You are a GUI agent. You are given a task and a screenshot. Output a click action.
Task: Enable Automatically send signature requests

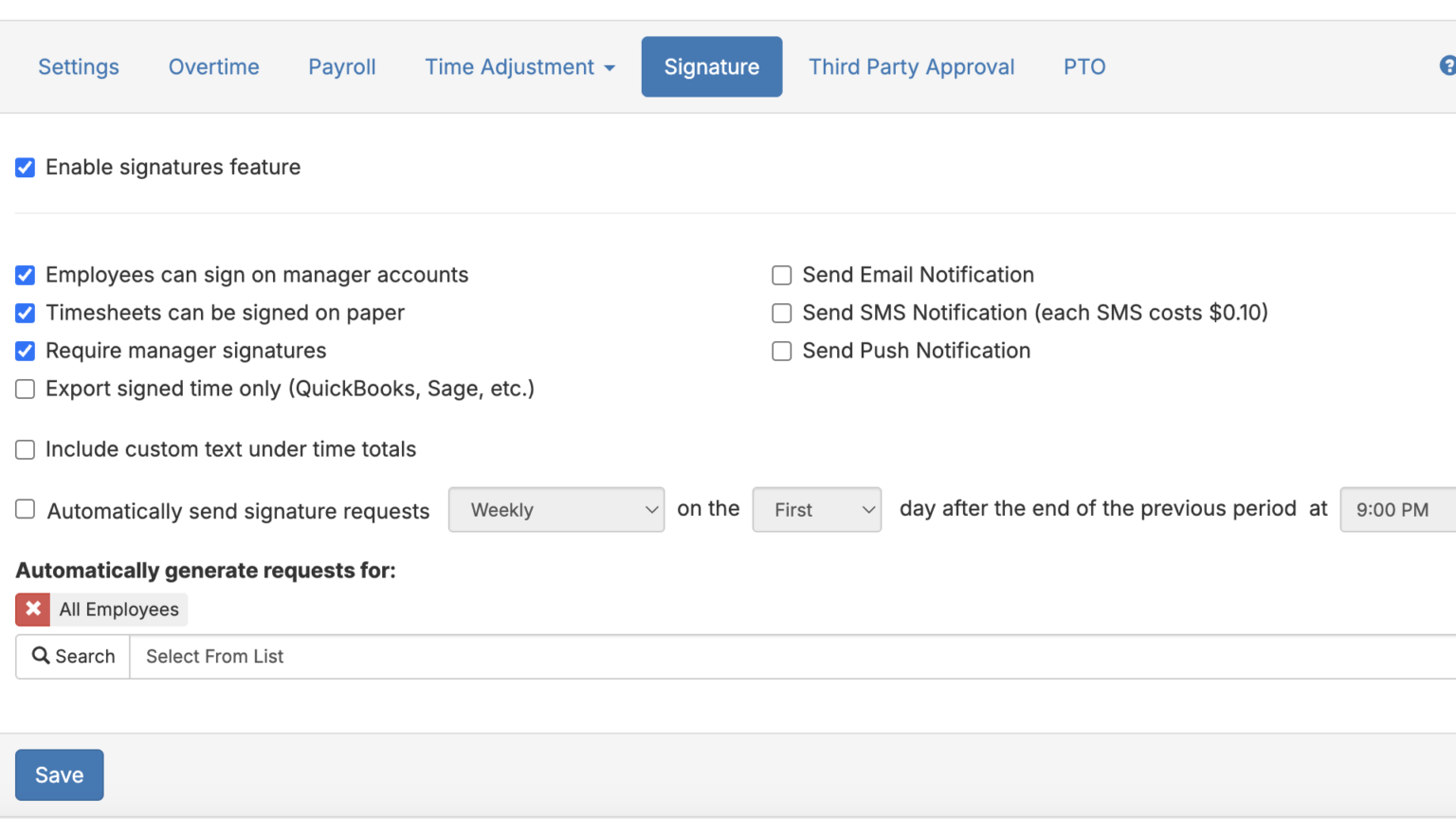click(26, 510)
